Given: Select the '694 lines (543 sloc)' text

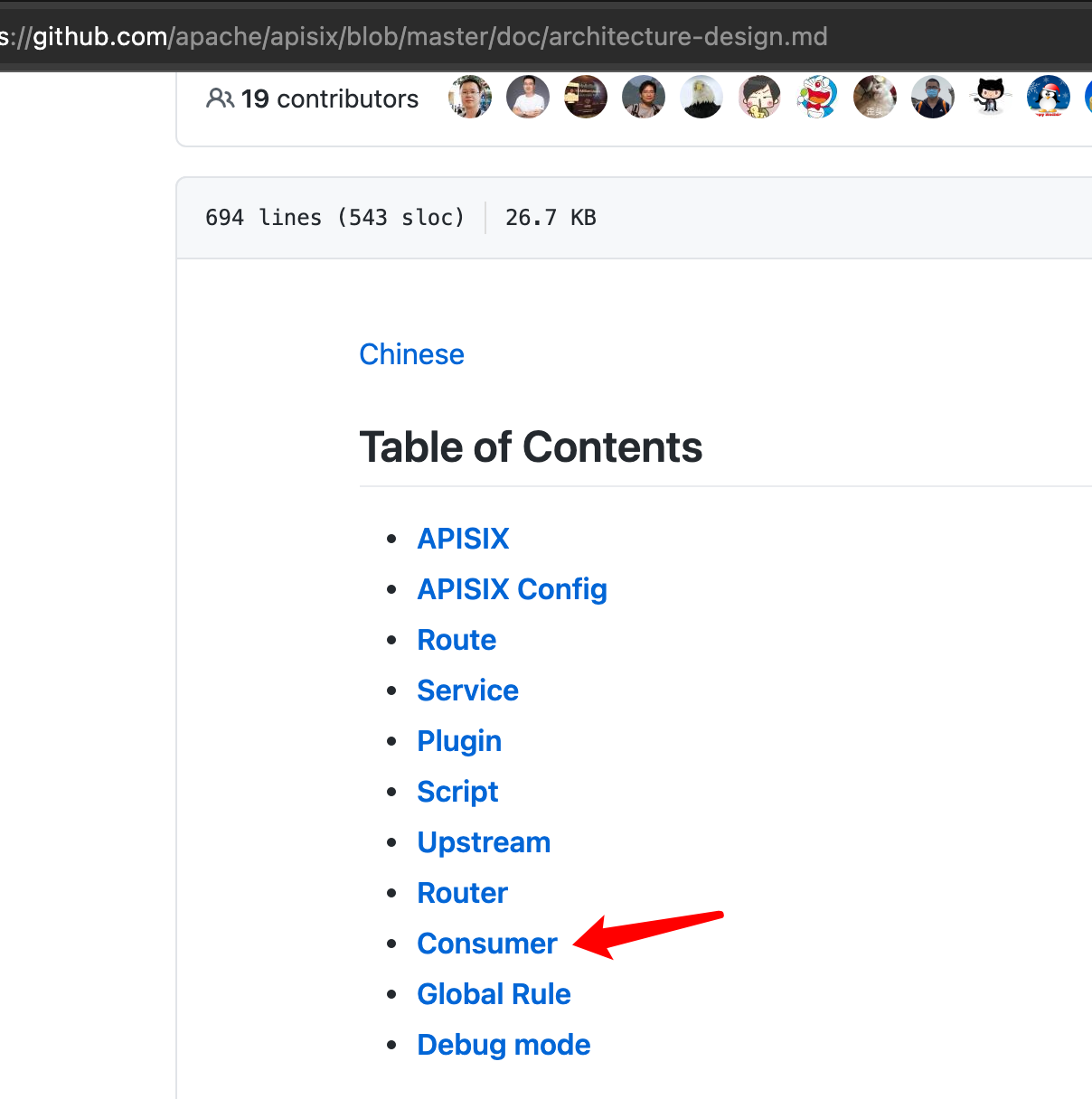Looking at the screenshot, I should point(334,218).
